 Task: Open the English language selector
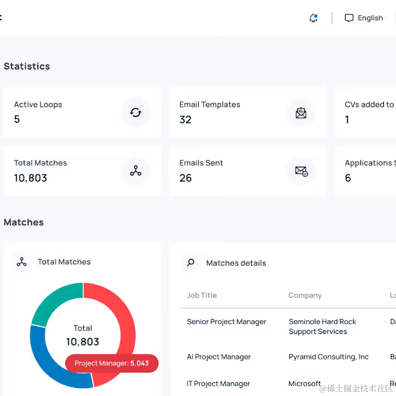click(364, 18)
